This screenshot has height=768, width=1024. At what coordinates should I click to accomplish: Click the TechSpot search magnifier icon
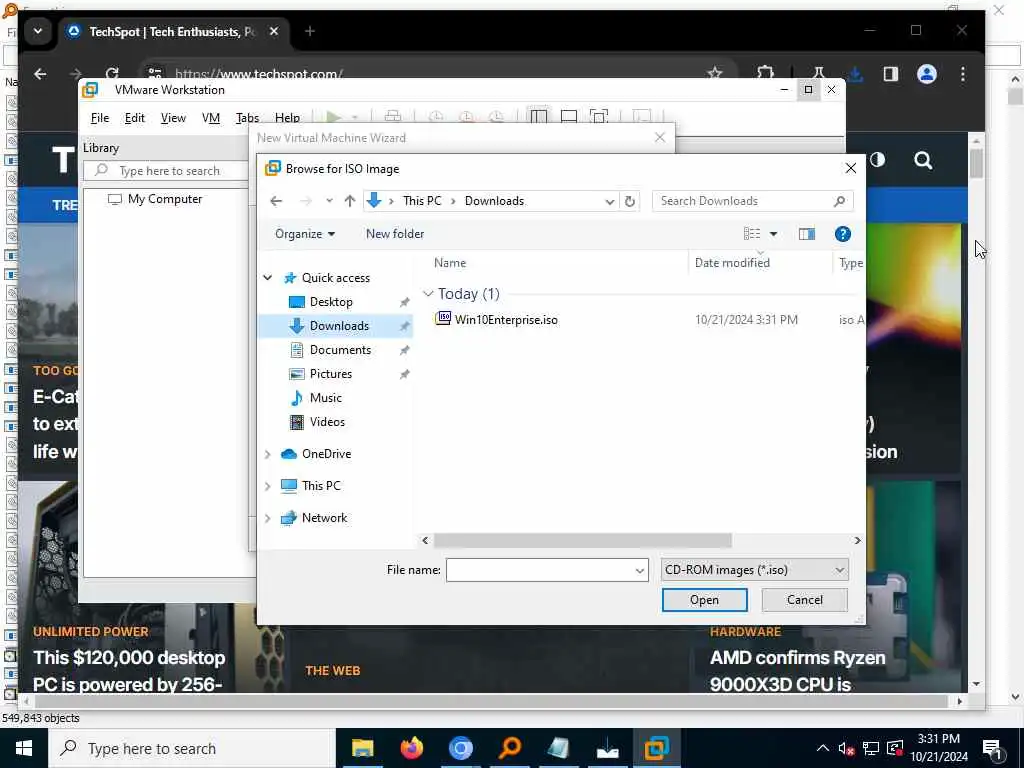[x=923, y=160]
